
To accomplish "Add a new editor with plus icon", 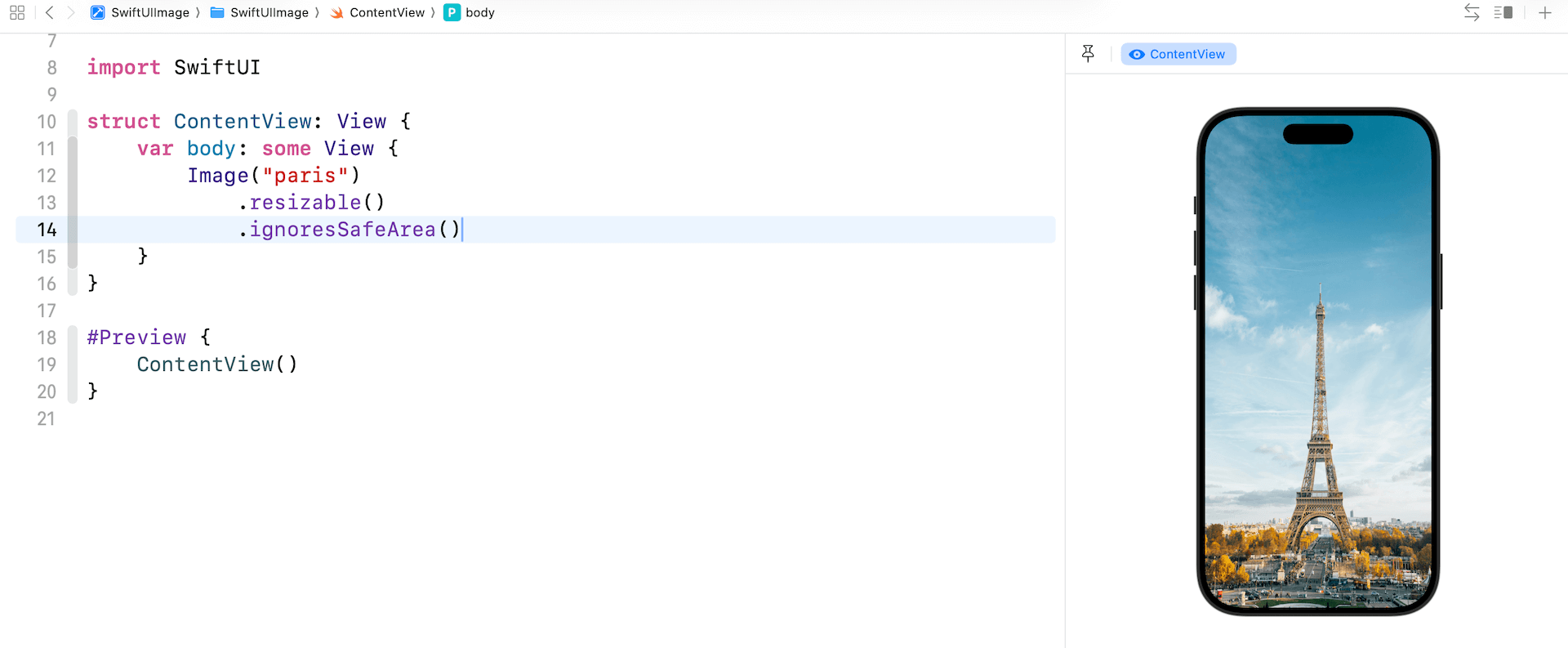I will (x=1545, y=13).
